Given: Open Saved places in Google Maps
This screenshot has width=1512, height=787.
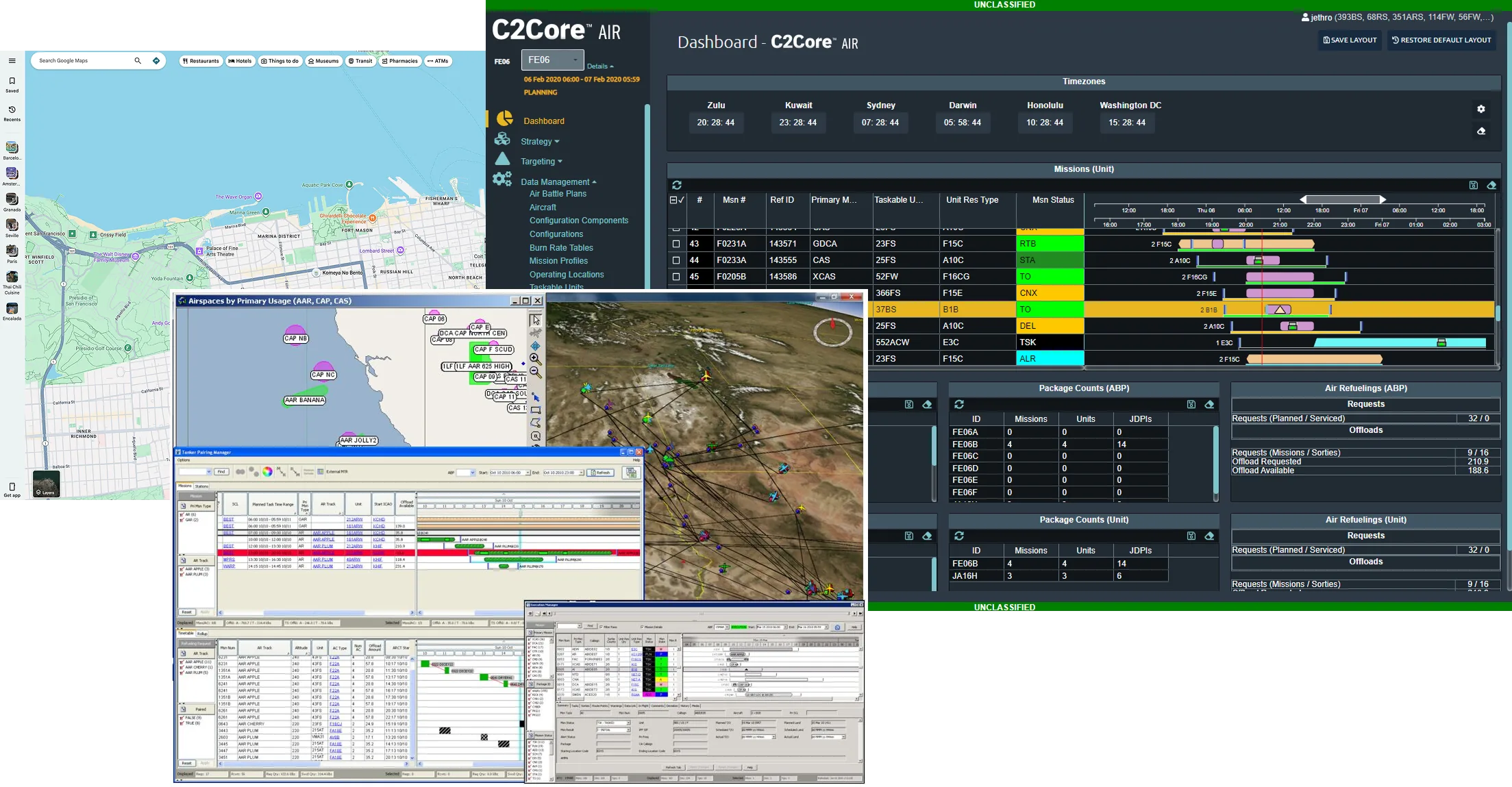Looking at the screenshot, I should tap(12, 84).
